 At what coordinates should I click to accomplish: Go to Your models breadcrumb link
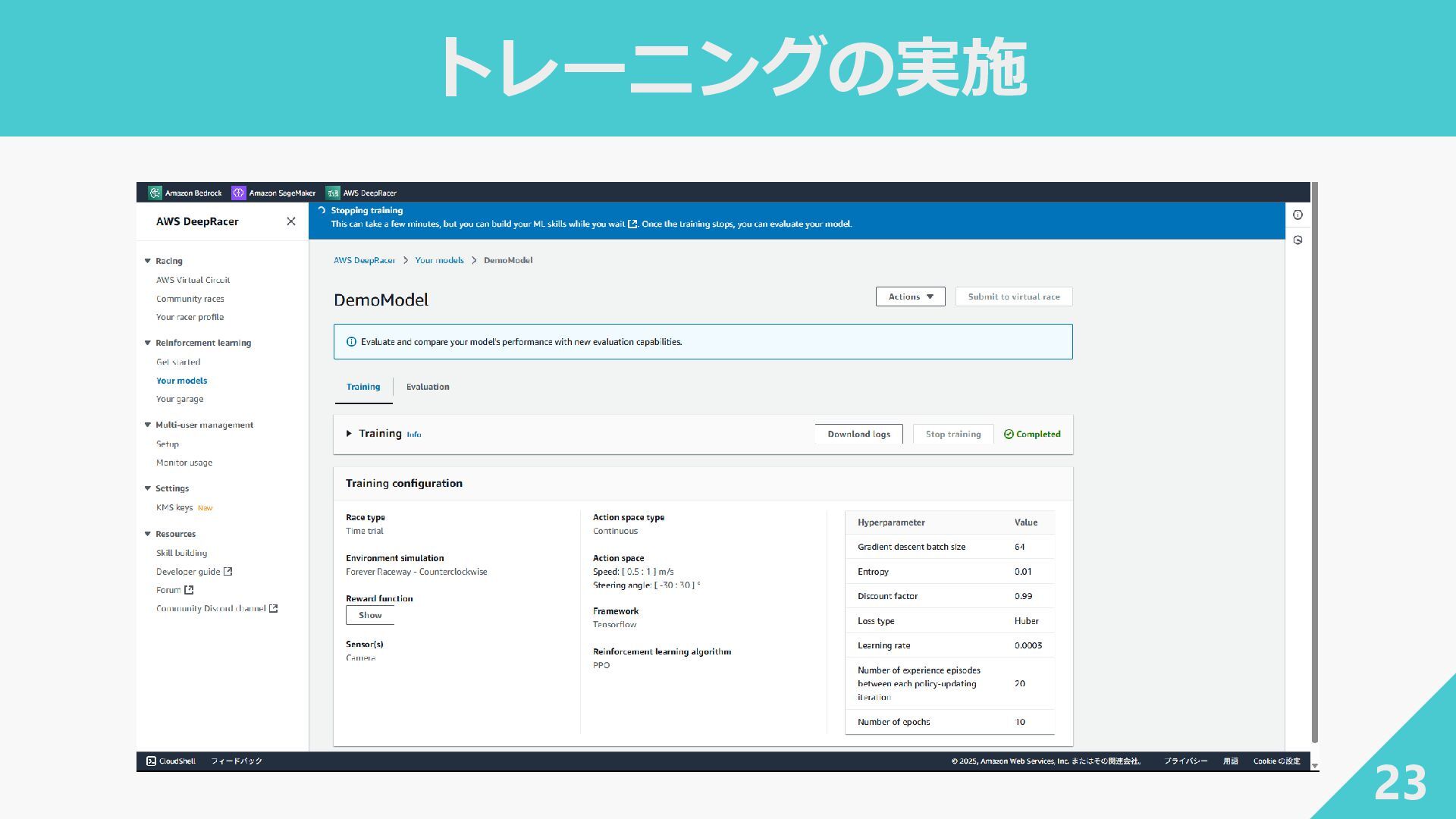439,260
